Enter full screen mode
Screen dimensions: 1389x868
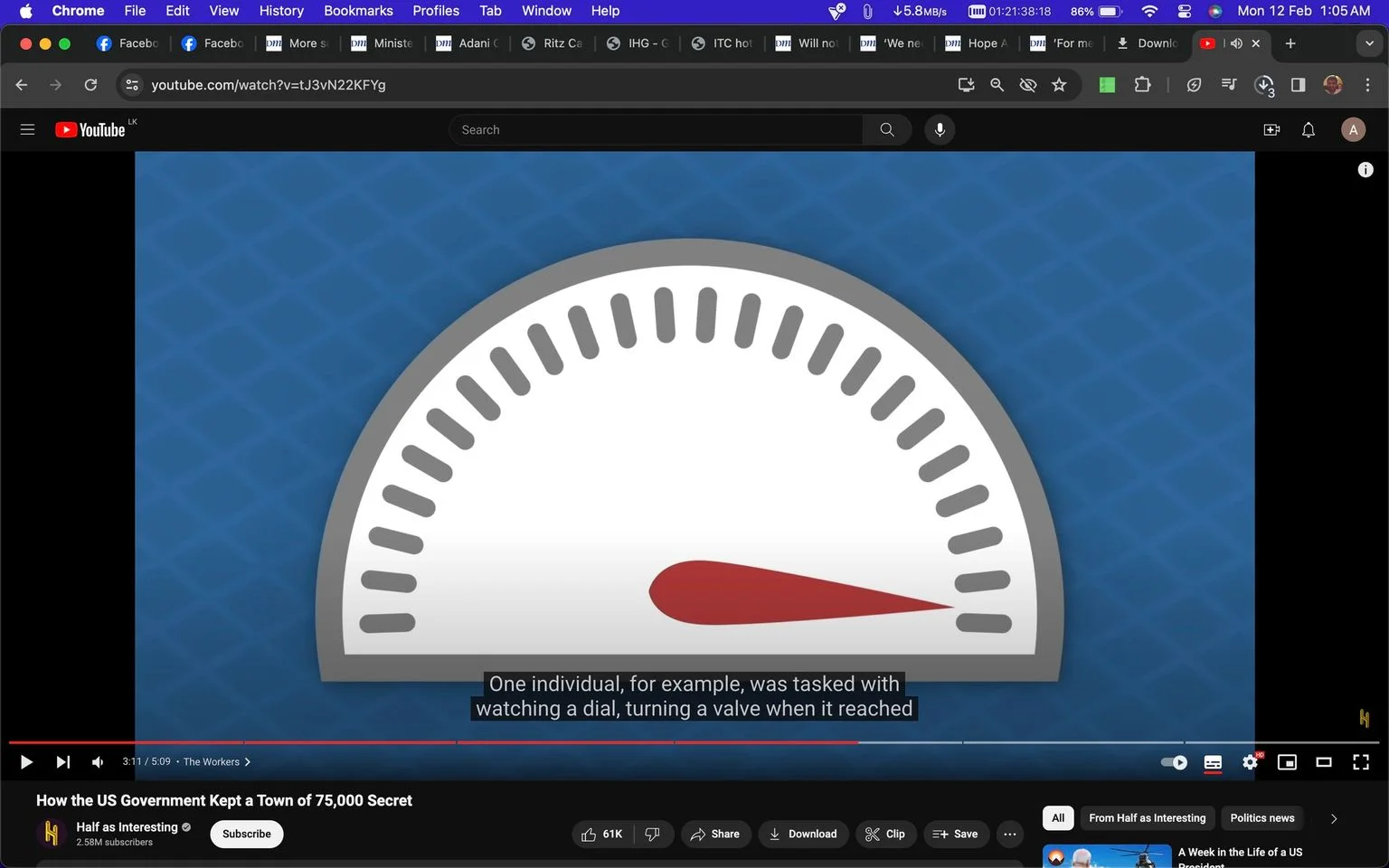(1361, 762)
